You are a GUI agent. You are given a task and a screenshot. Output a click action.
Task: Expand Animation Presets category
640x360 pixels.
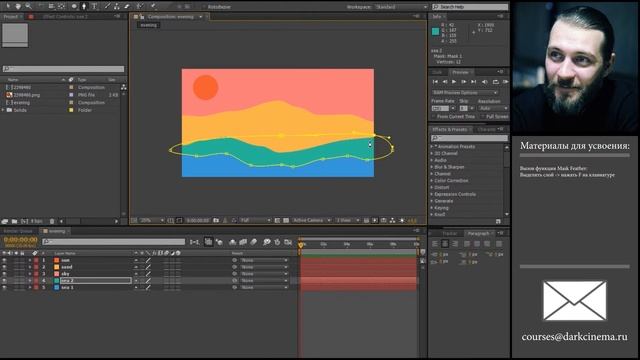(x=432, y=146)
